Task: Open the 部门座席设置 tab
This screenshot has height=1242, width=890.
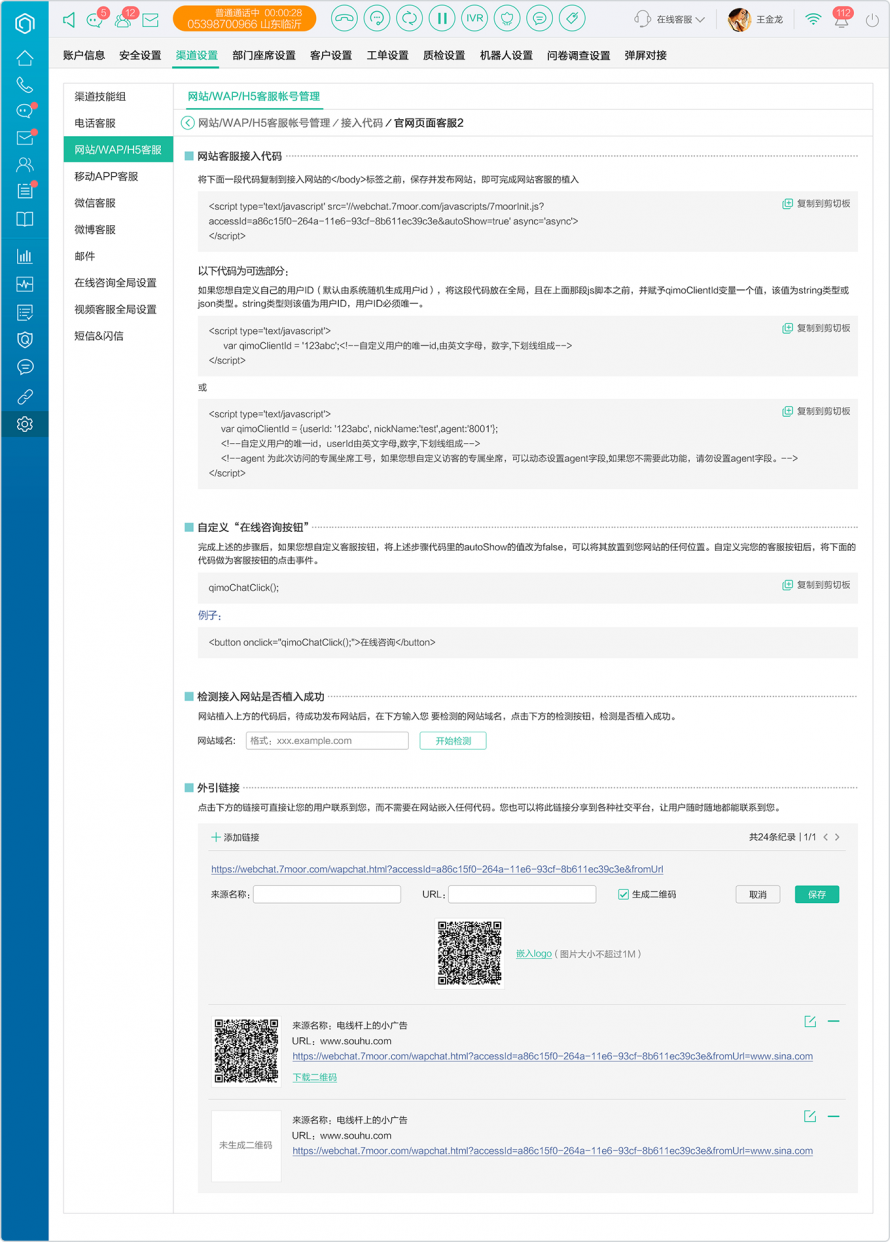Action: 264,56
